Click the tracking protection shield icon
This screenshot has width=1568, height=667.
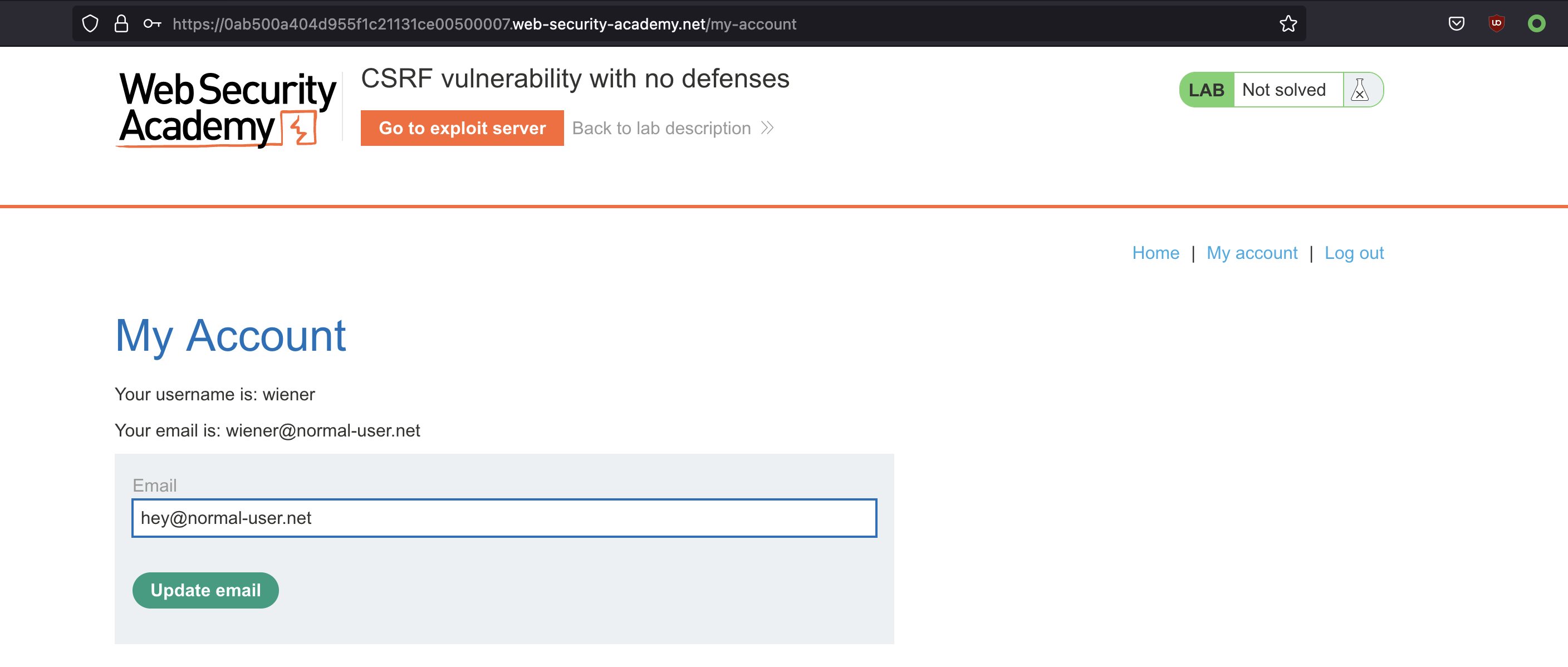tap(90, 24)
